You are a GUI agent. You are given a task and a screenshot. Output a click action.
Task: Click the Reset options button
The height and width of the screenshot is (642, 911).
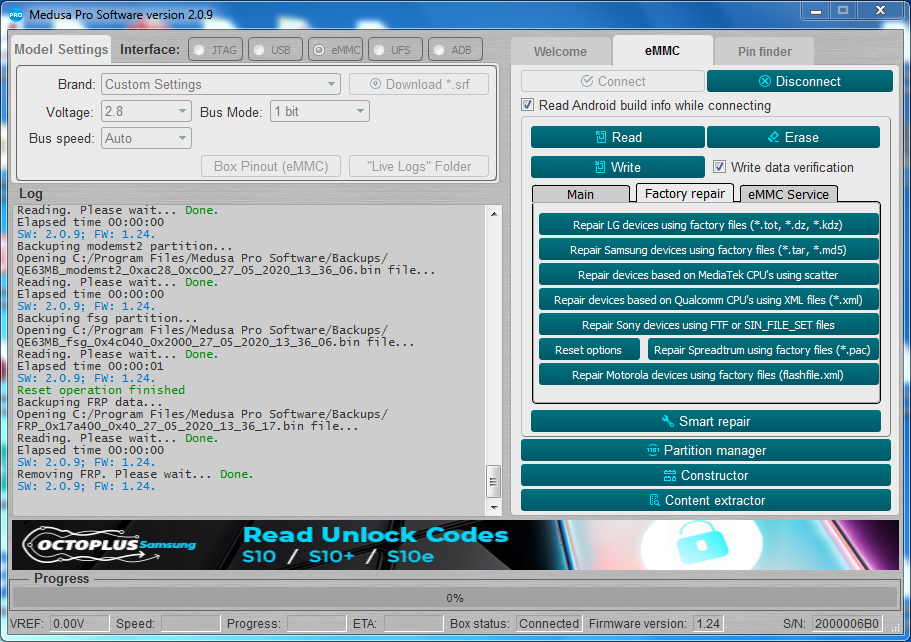(x=589, y=350)
